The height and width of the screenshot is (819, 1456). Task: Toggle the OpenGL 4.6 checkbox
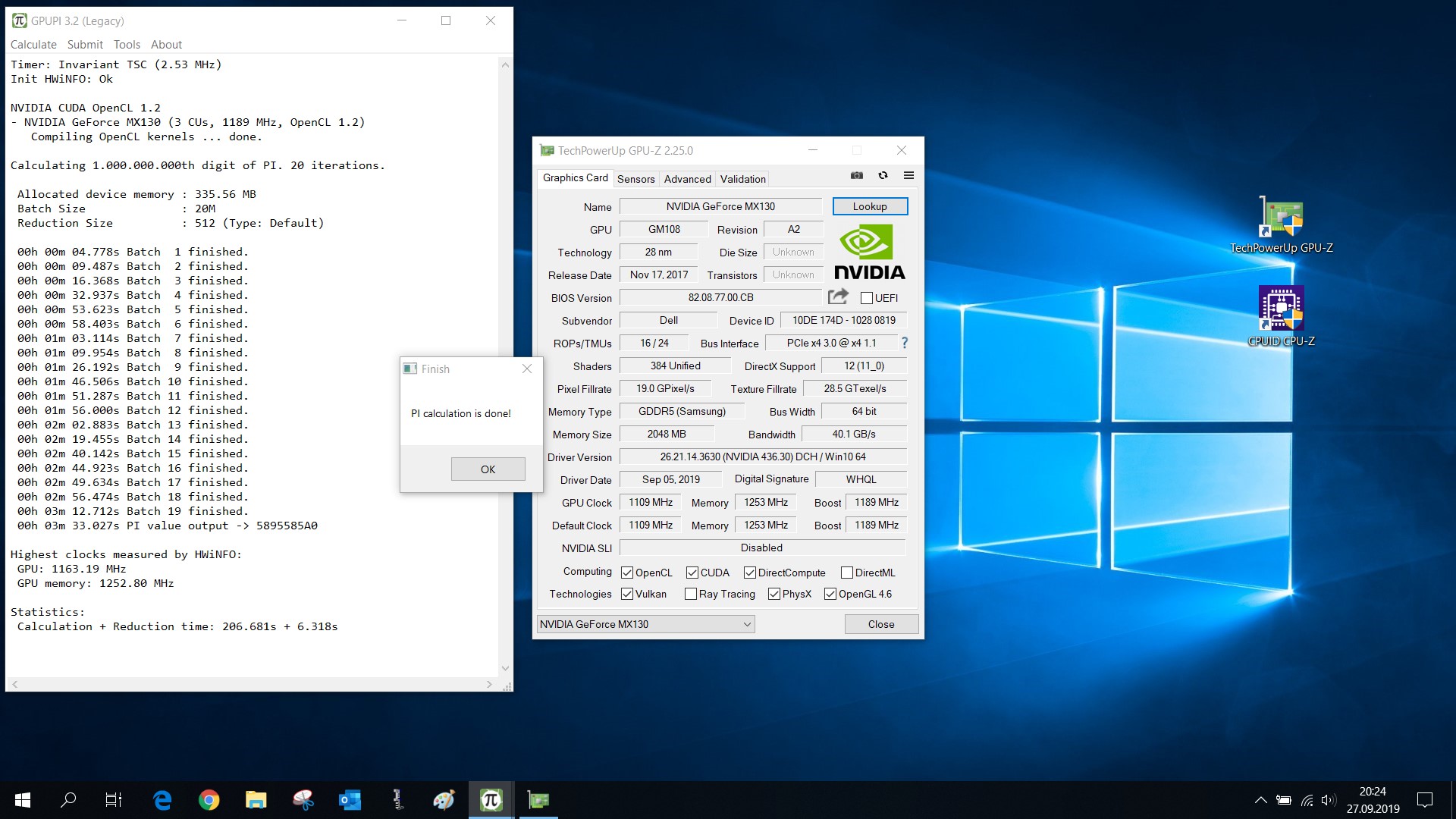(x=830, y=594)
